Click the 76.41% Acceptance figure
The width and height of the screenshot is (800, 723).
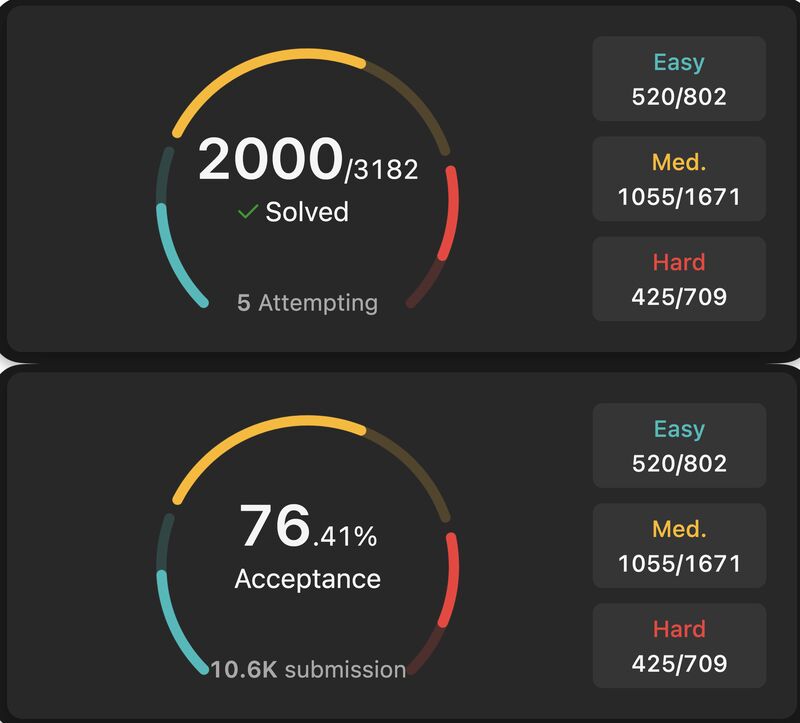pos(308,526)
